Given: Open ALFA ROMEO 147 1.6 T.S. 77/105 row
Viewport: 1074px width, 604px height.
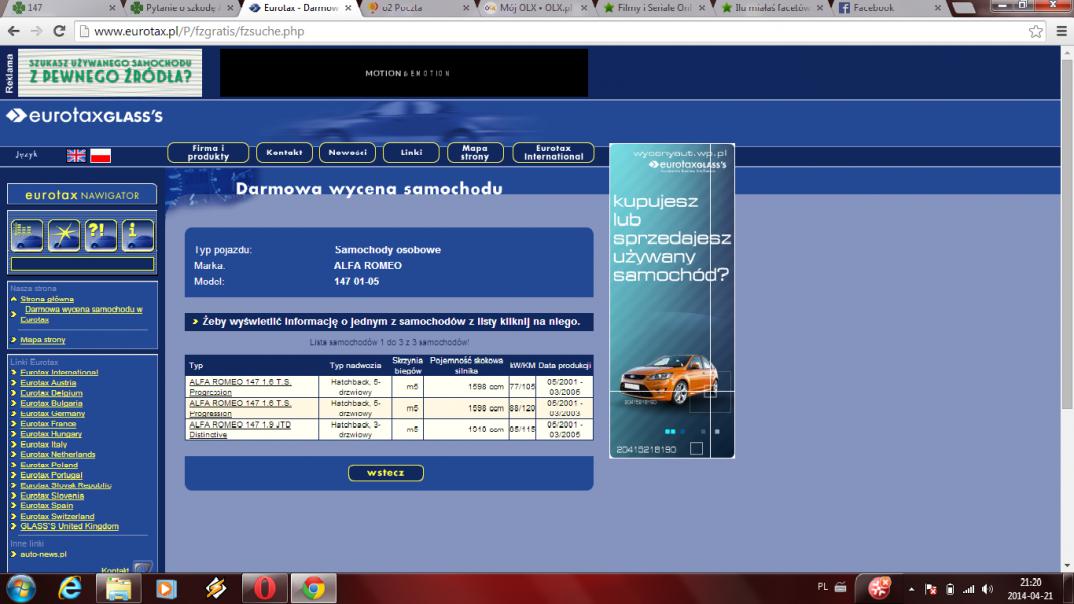Looking at the screenshot, I should 240,387.
